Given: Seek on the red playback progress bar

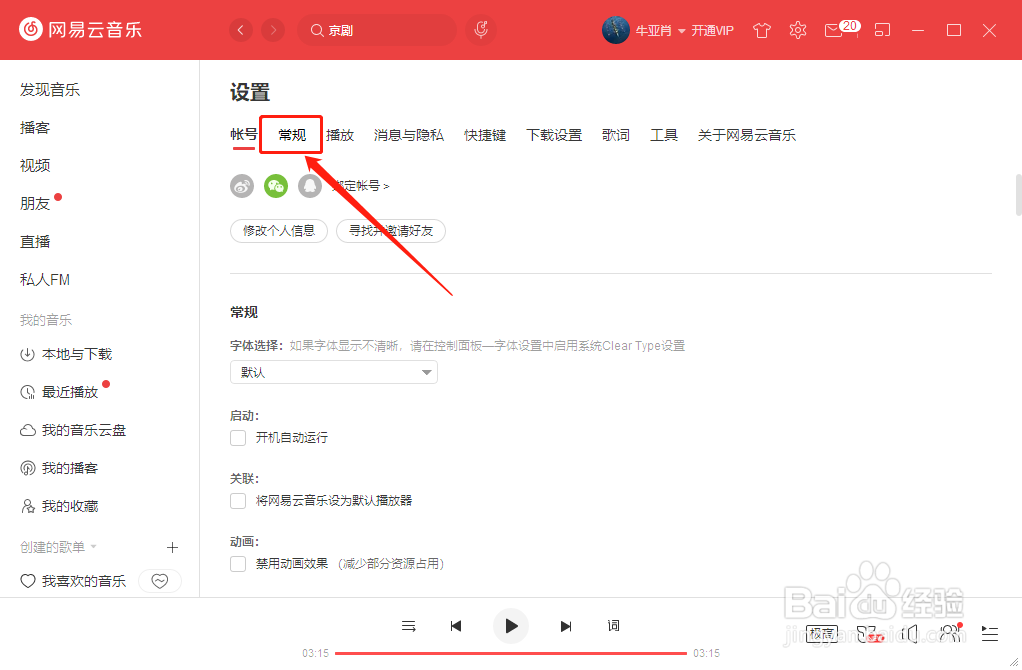Looking at the screenshot, I should [511, 653].
